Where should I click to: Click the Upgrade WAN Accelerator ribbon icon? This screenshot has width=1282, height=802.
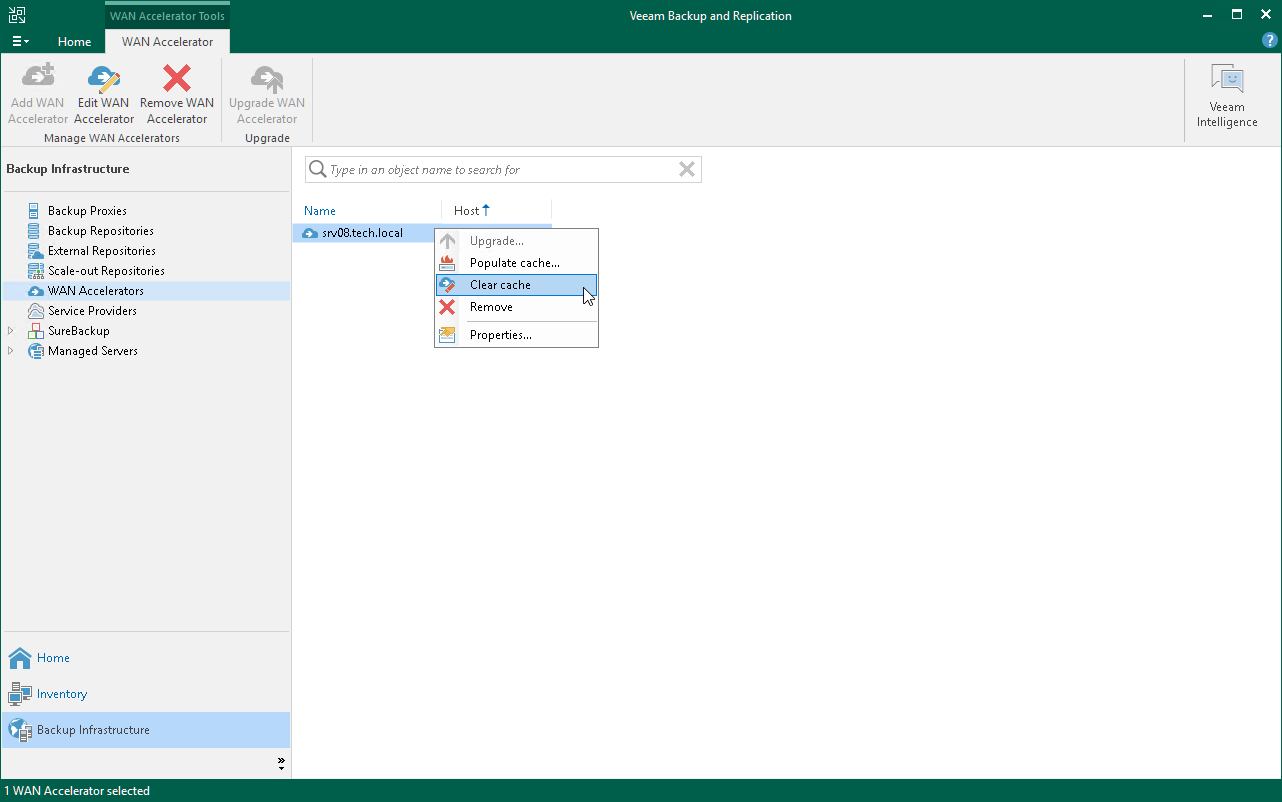(x=267, y=78)
